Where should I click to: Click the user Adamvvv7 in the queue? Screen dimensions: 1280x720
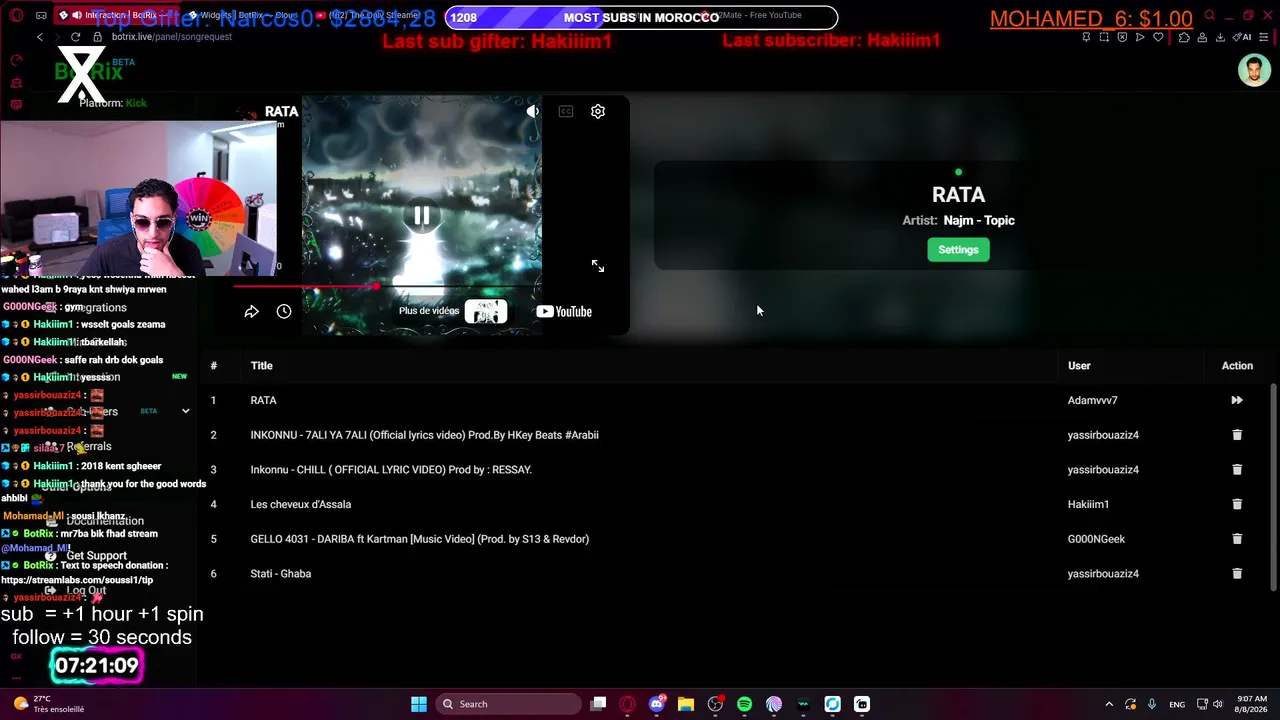(1092, 400)
